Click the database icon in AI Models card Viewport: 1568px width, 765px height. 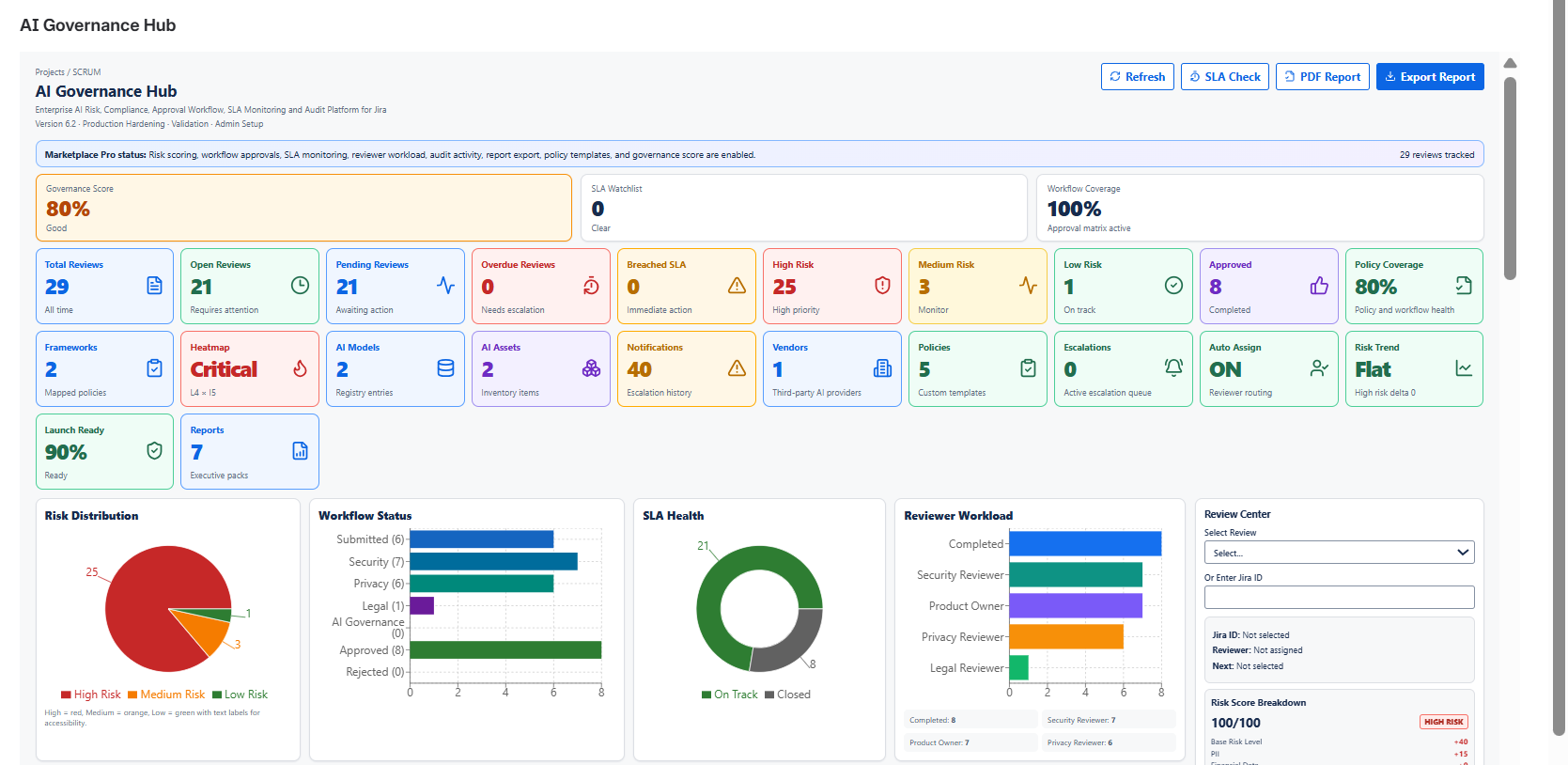coord(445,368)
